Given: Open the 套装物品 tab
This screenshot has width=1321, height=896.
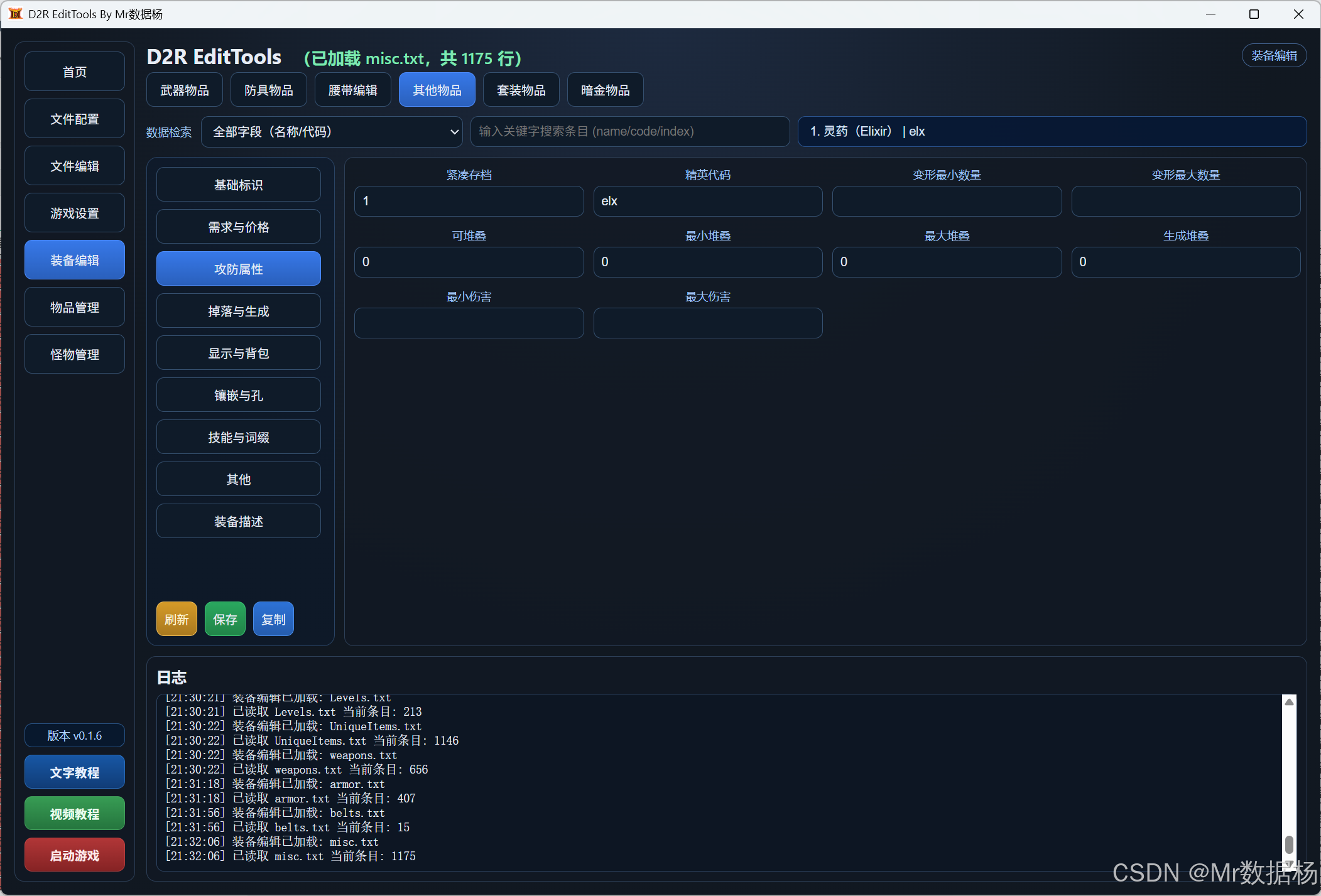Looking at the screenshot, I should tap(521, 90).
